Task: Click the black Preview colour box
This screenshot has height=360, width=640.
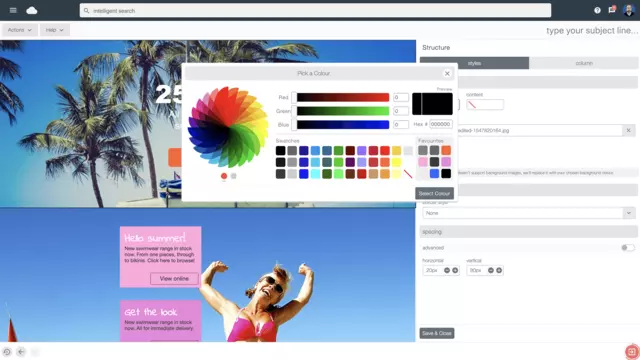Action: [432, 104]
